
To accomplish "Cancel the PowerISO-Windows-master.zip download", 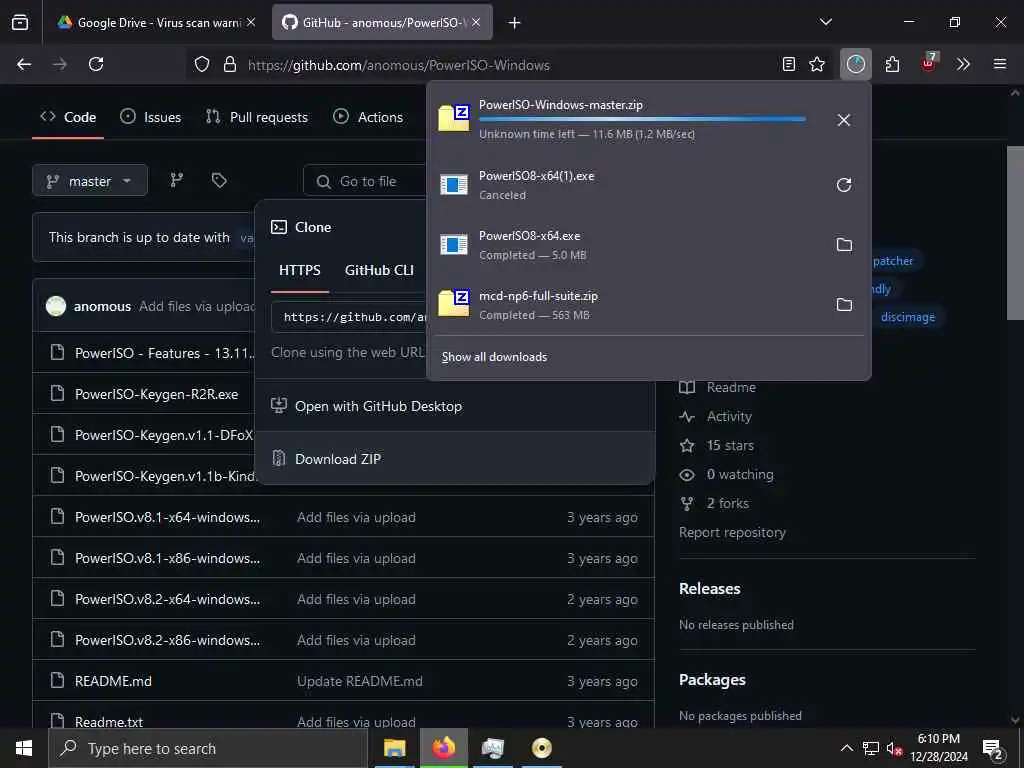I will pyautogui.click(x=843, y=120).
